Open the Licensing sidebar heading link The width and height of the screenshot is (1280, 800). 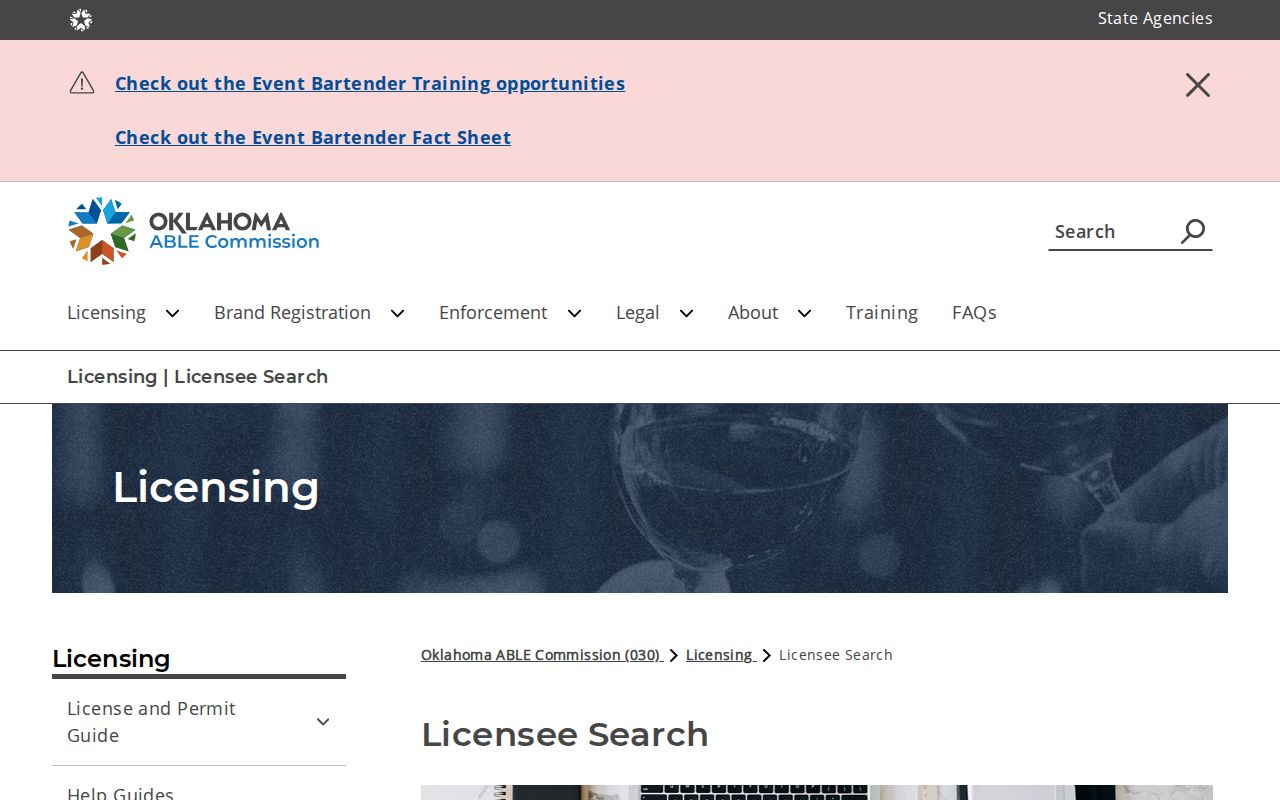111,658
